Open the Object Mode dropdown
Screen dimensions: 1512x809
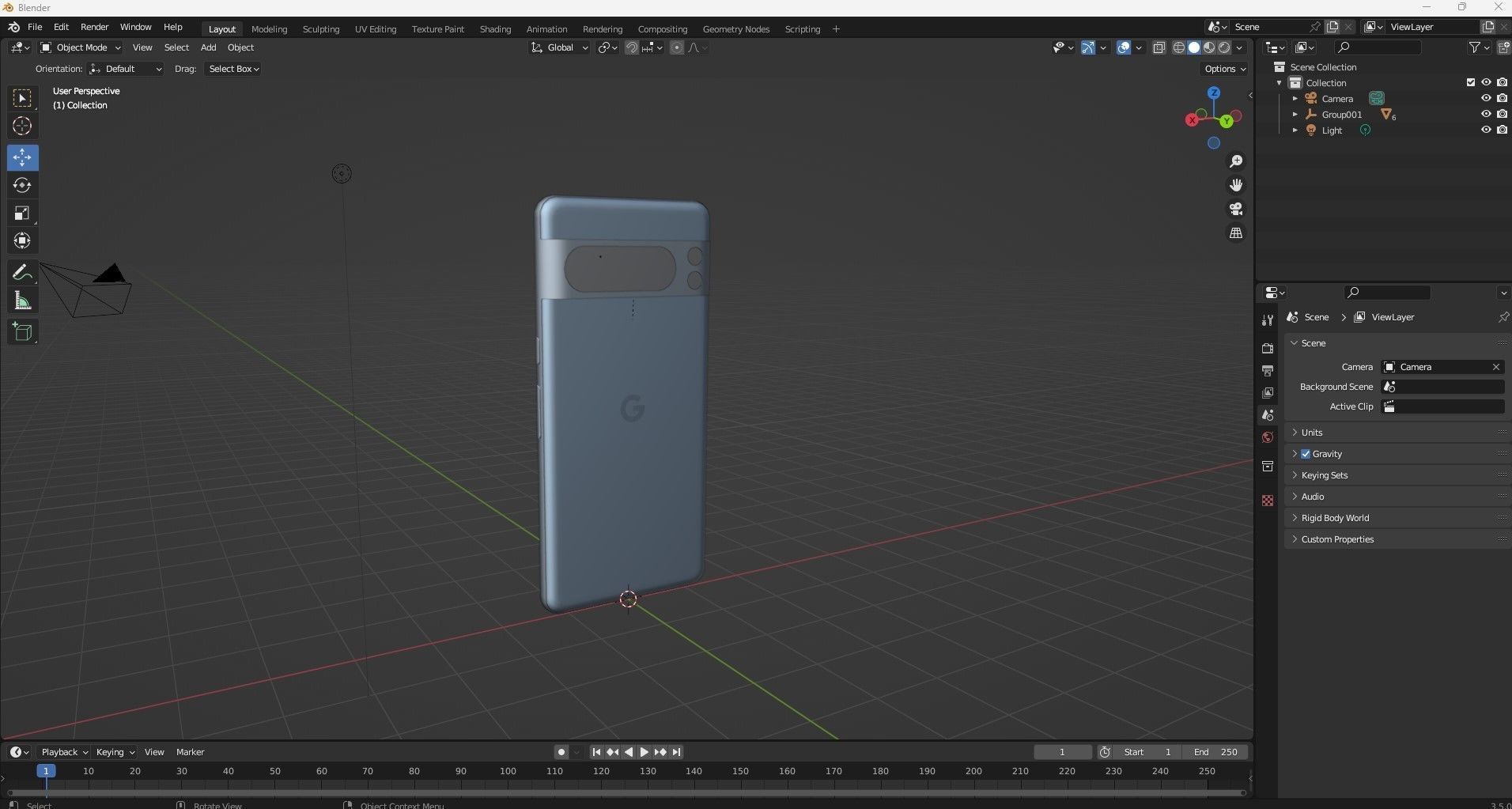pyautogui.click(x=81, y=47)
